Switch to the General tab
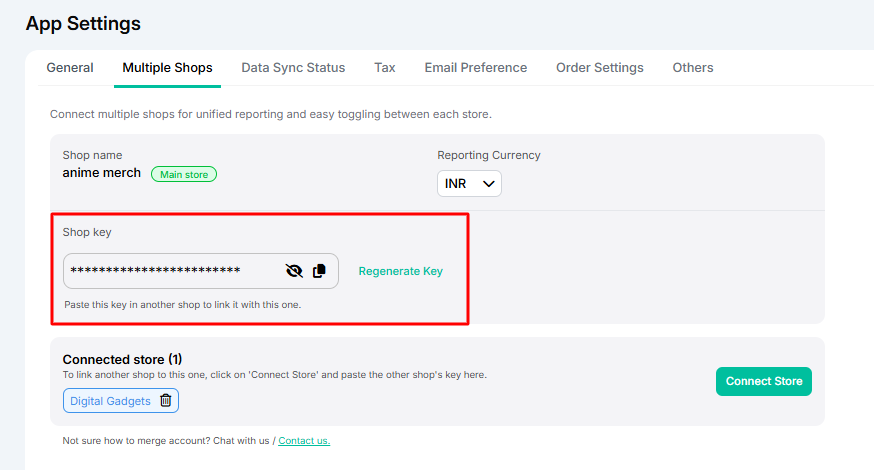 coord(70,68)
